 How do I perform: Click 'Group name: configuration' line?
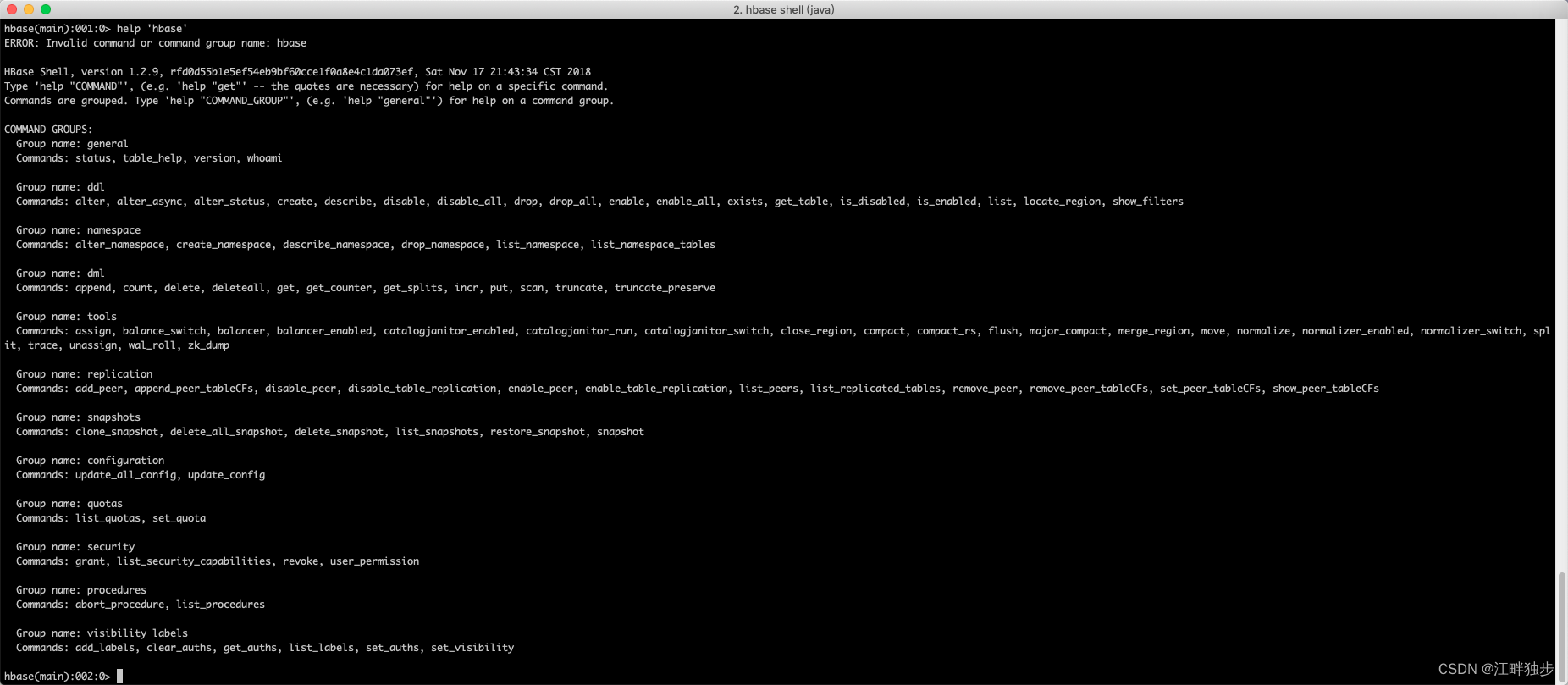tap(90, 461)
